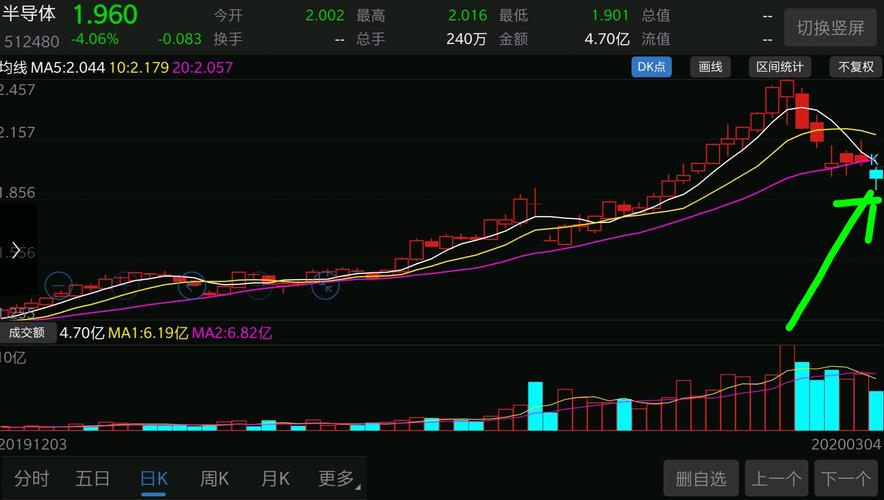Tap the start date 20191203

tap(33, 445)
